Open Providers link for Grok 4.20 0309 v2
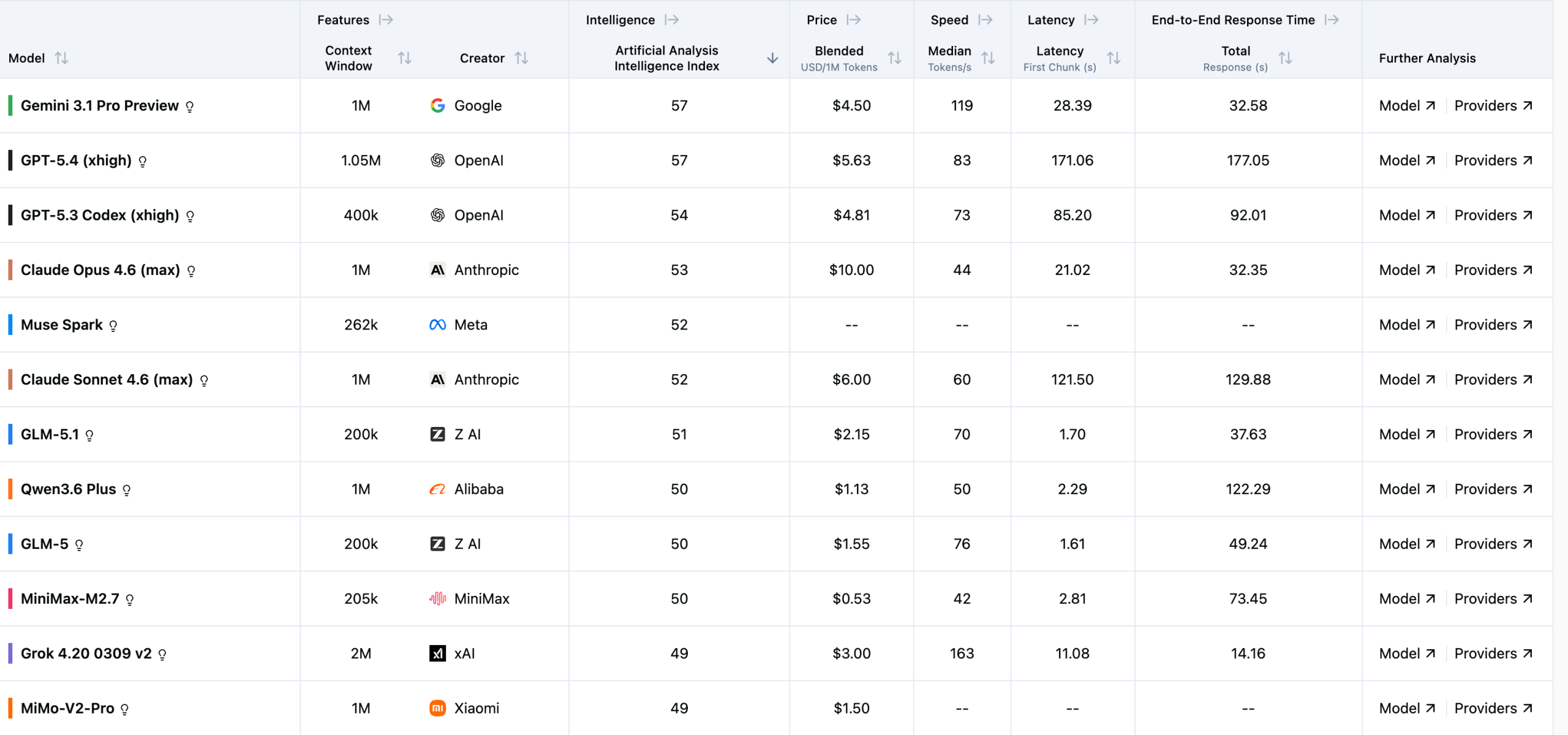The image size is (1568, 735). [1493, 654]
